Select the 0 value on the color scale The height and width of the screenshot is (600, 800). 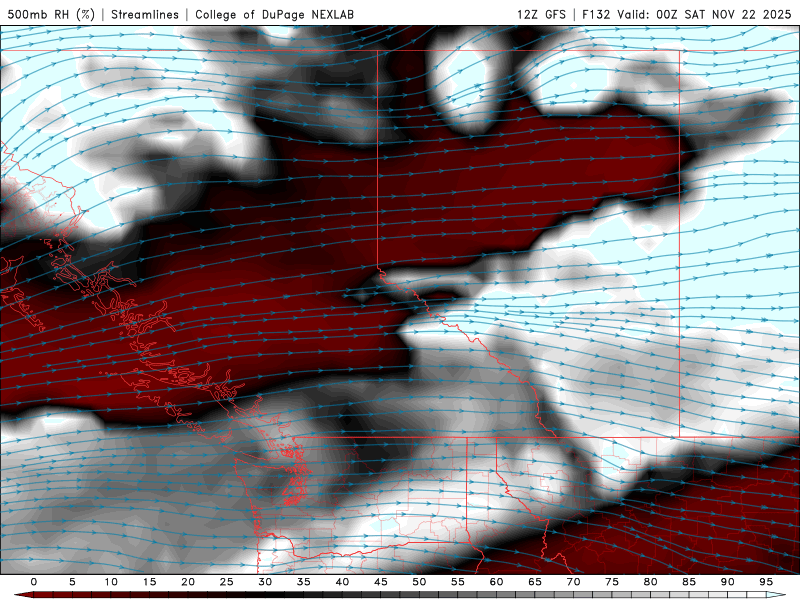coord(34,582)
